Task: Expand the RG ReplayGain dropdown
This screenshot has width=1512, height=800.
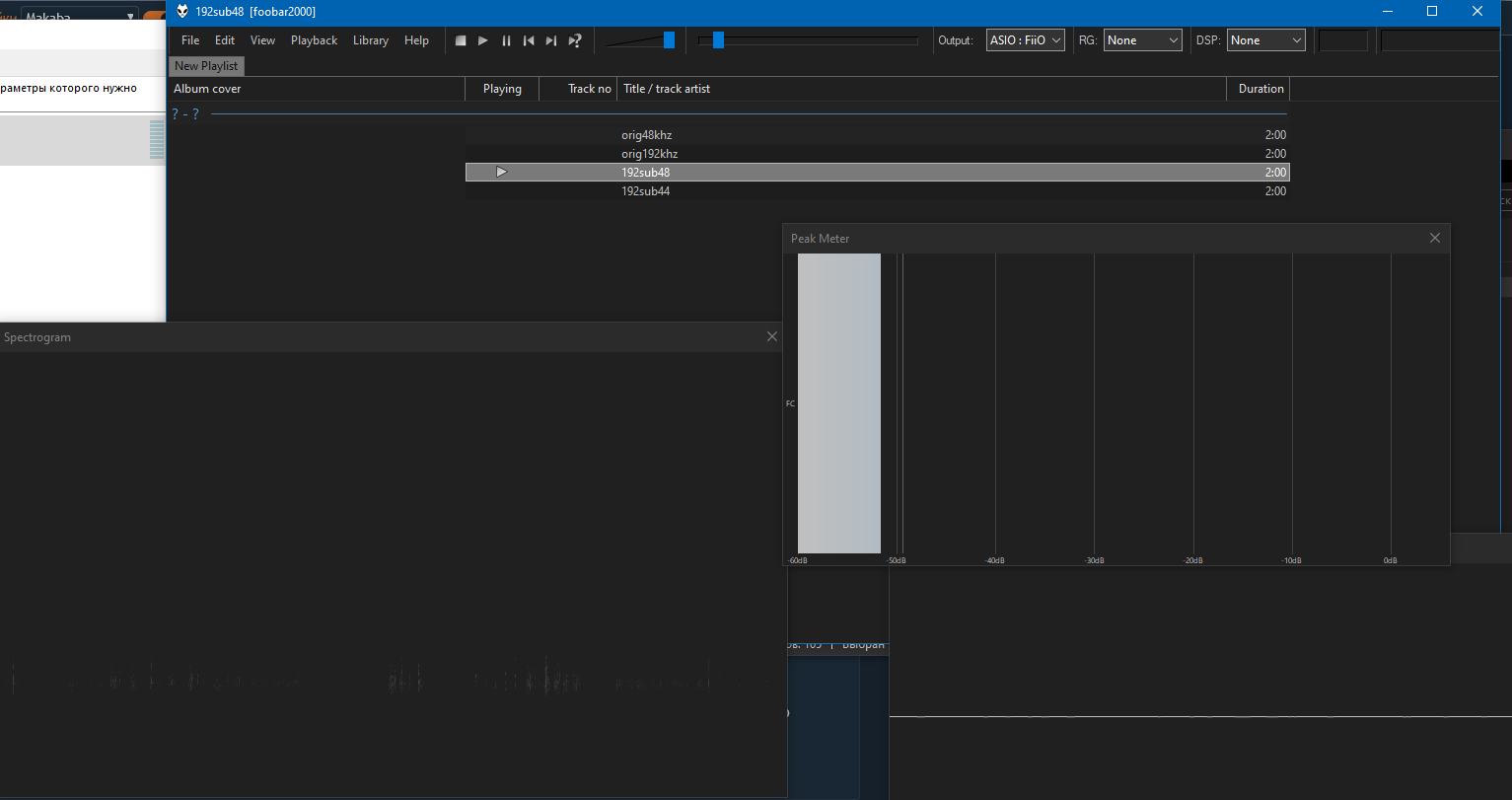Action: (x=1142, y=40)
